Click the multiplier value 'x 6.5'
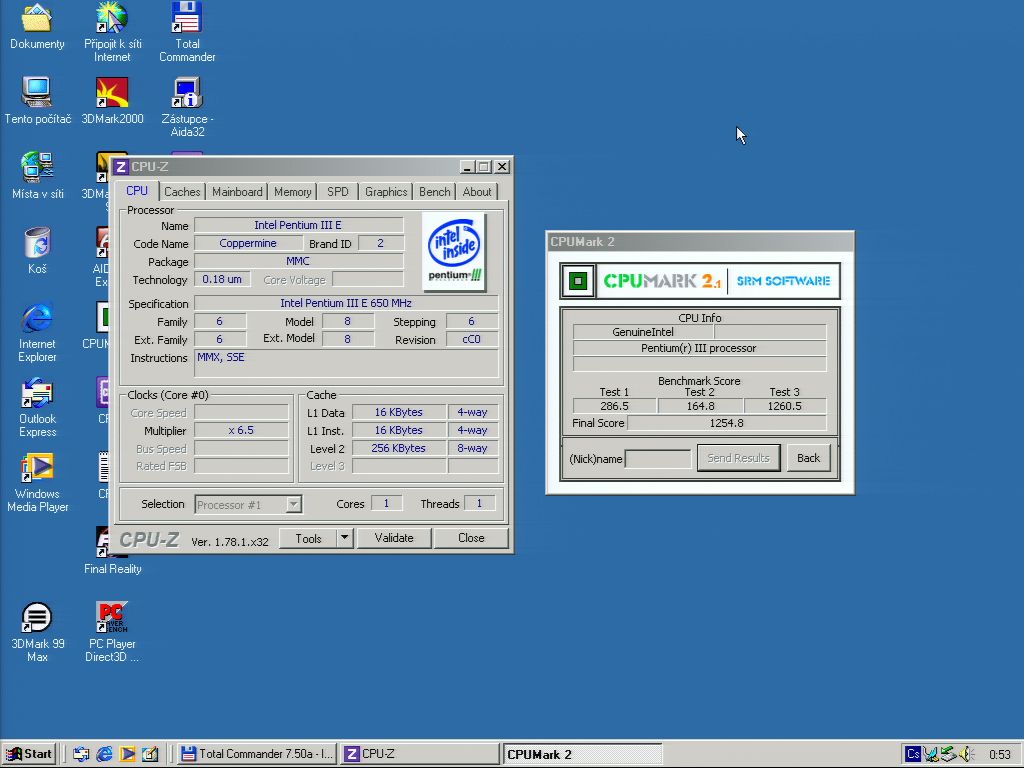 click(241, 430)
